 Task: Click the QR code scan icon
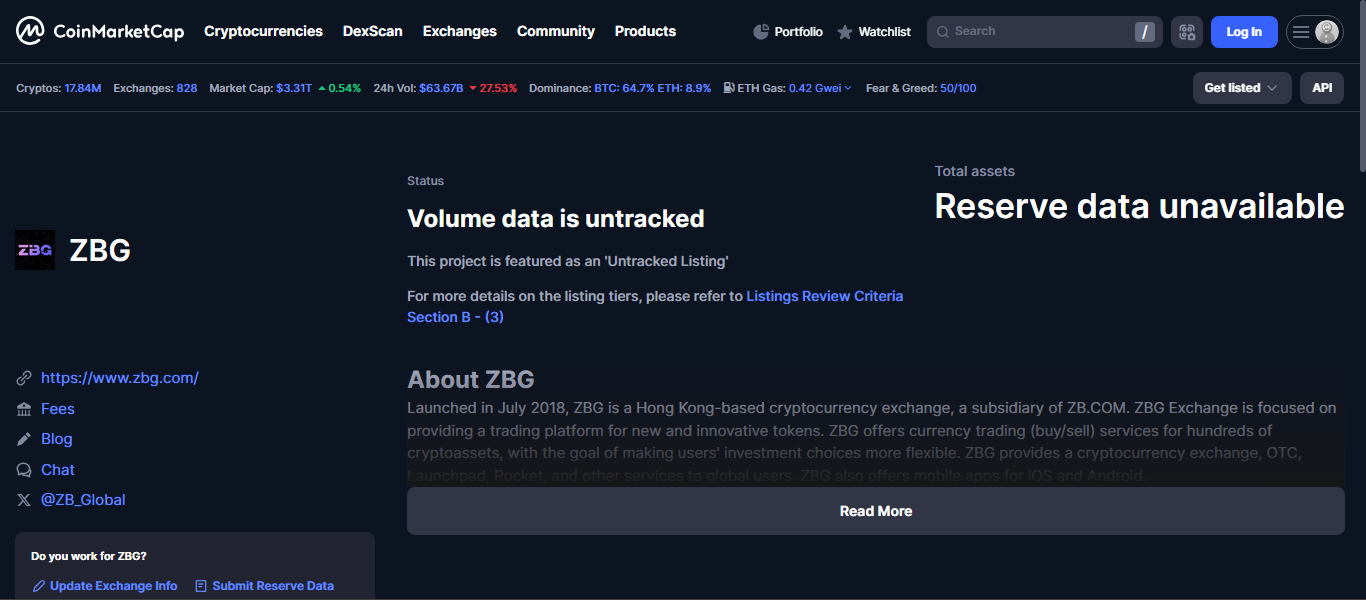pos(1187,32)
